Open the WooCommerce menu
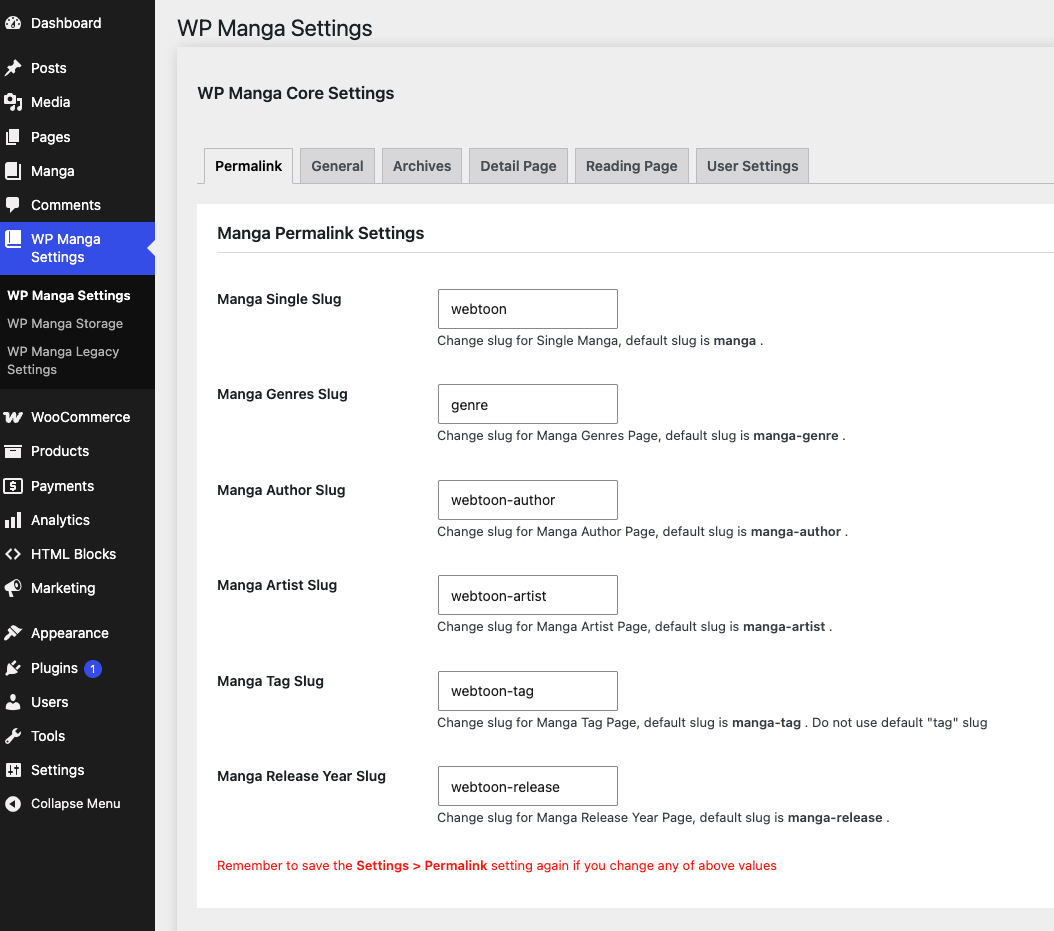This screenshot has height=931, width=1054. (77, 417)
